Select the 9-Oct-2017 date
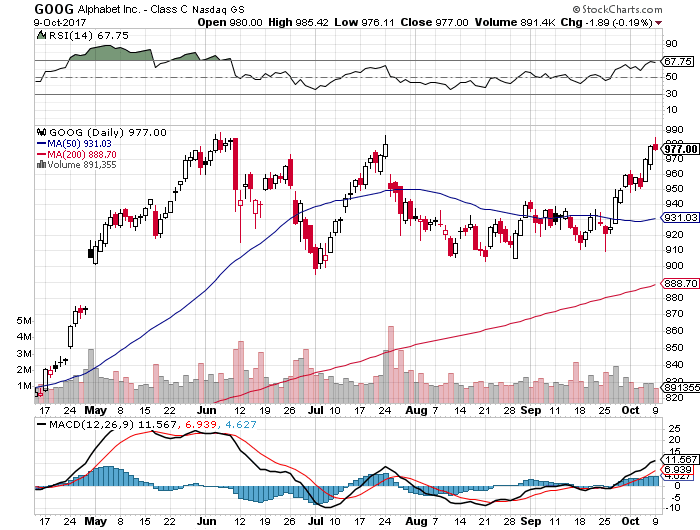The height and width of the screenshot is (530, 700). (x=60, y=22)
